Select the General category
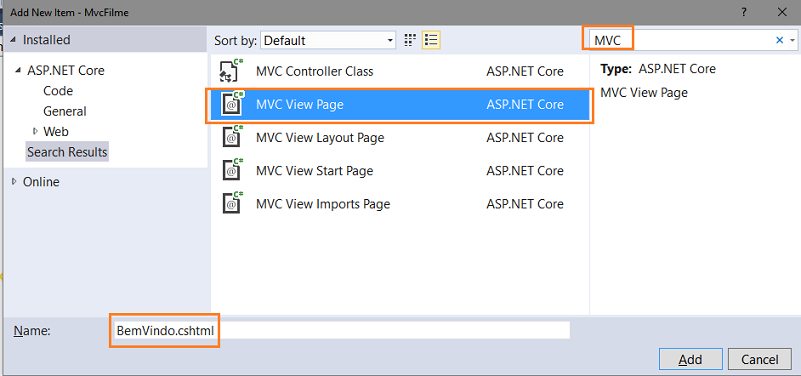The height and width of the screenshot is (376, 801). (x=64, y=111)
